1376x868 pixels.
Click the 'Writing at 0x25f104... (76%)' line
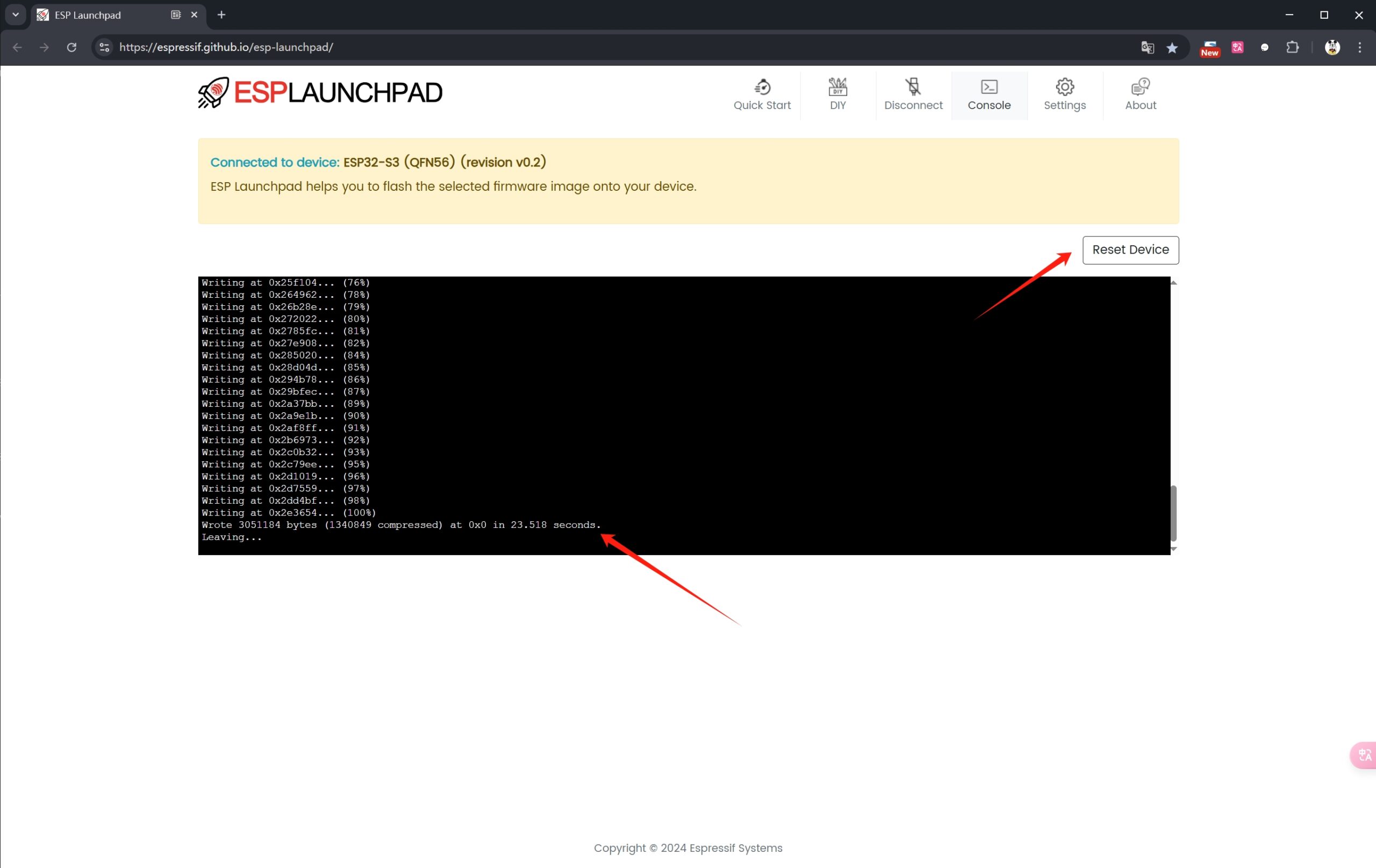click(x=286, y=282)
